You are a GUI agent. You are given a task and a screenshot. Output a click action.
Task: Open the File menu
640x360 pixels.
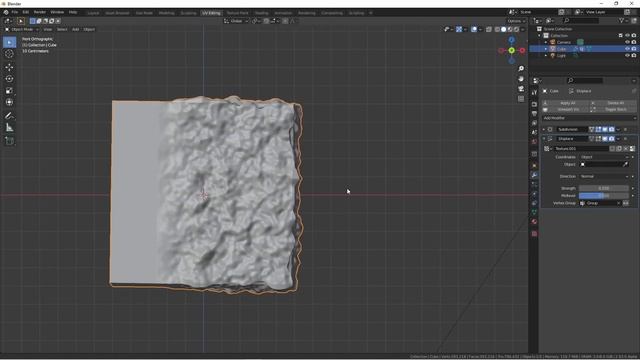click(15, 12)
